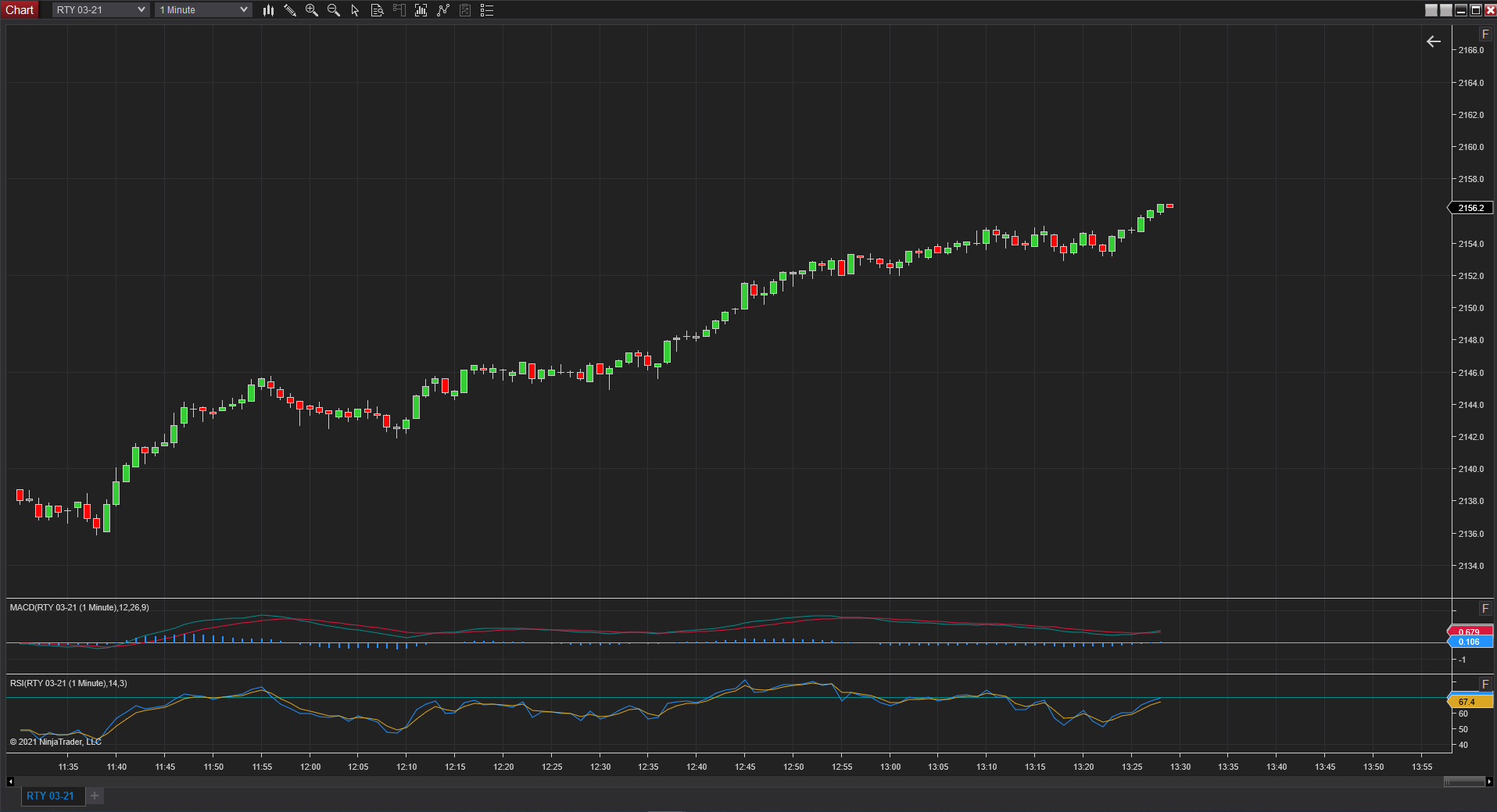The height and width of the screenshot is (812, 1497).
Task: Open the indicators line icon
Action: [443, 10]
